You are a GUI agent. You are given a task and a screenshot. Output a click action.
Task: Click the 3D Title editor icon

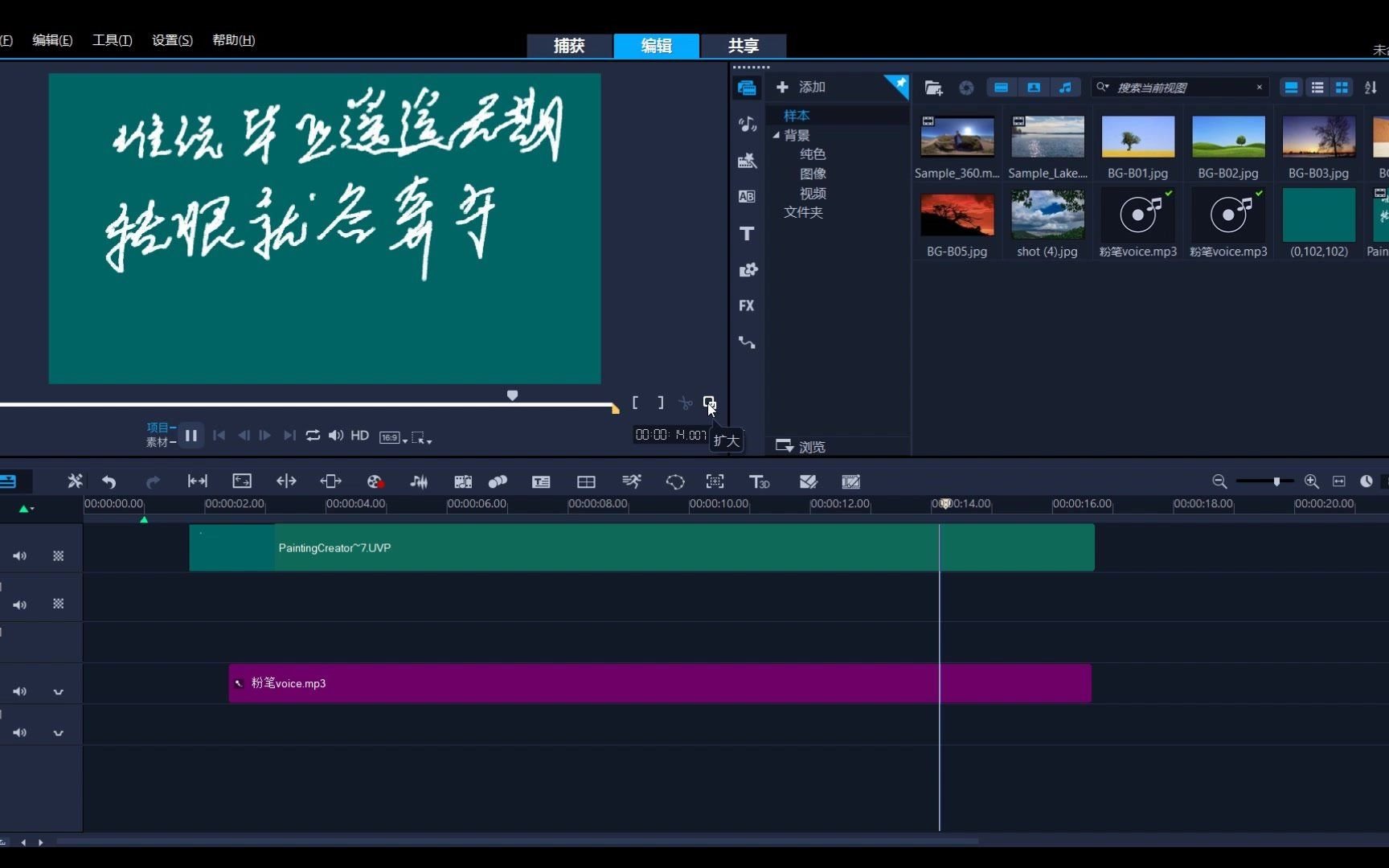[x=760, y=481]
